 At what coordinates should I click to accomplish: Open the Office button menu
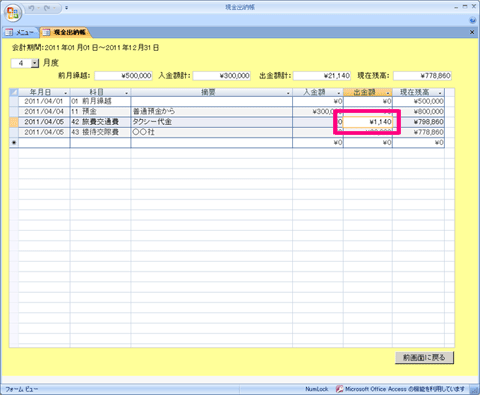pos(13,13)
